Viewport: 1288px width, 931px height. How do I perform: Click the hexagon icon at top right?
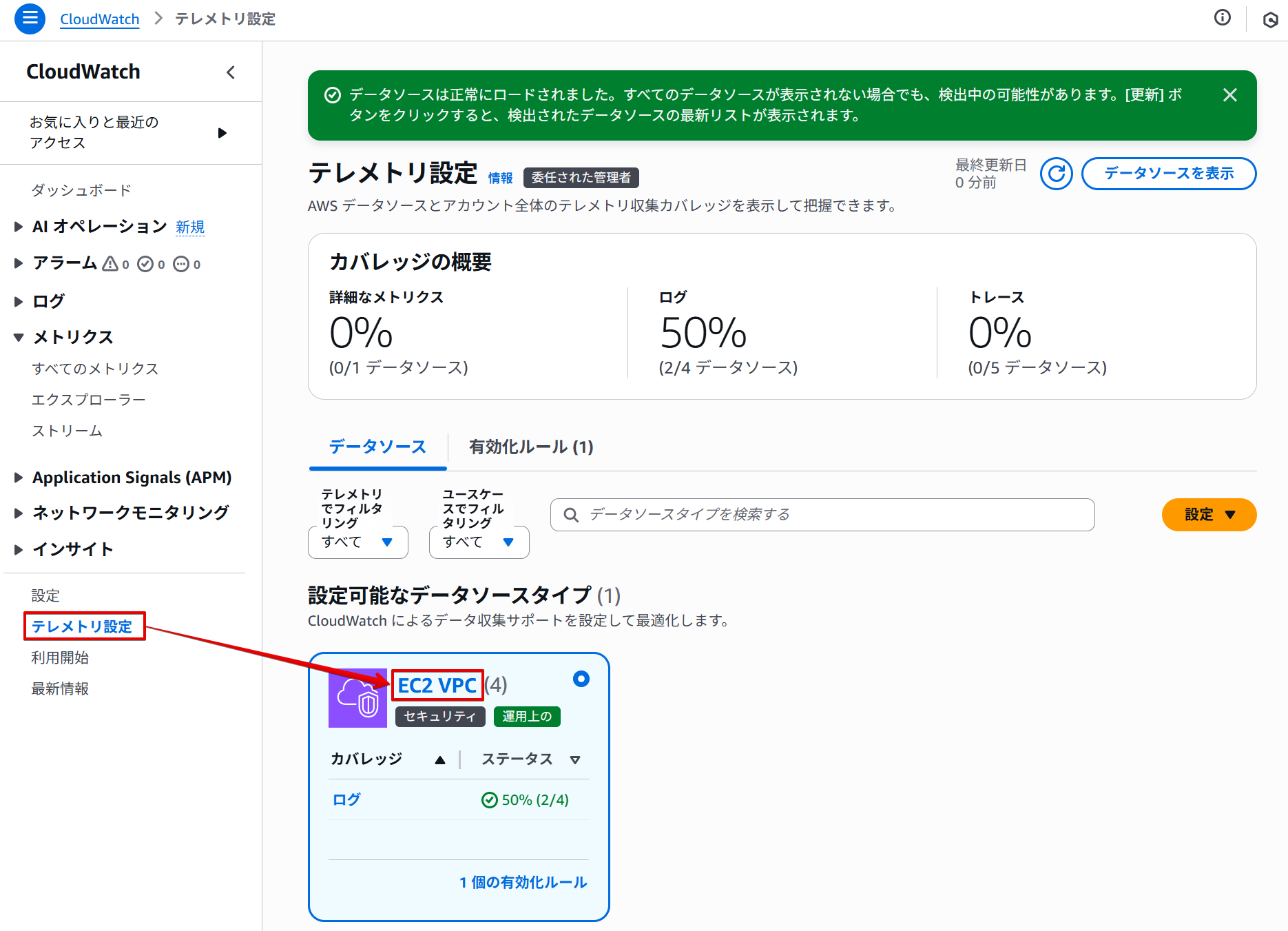1271,20
